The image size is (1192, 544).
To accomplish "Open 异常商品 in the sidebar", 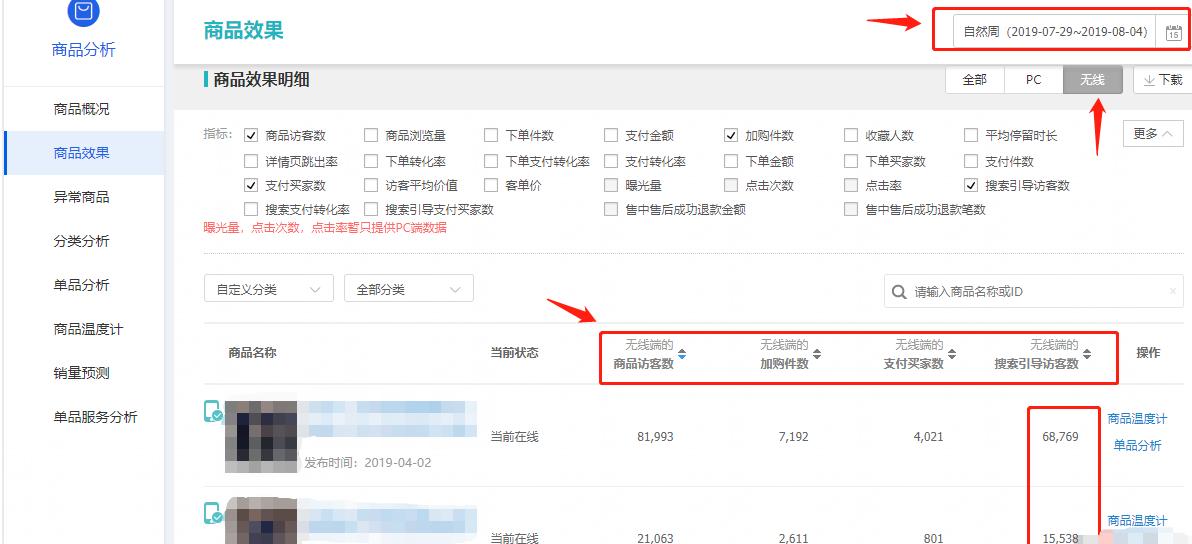I will click(82, 197).
